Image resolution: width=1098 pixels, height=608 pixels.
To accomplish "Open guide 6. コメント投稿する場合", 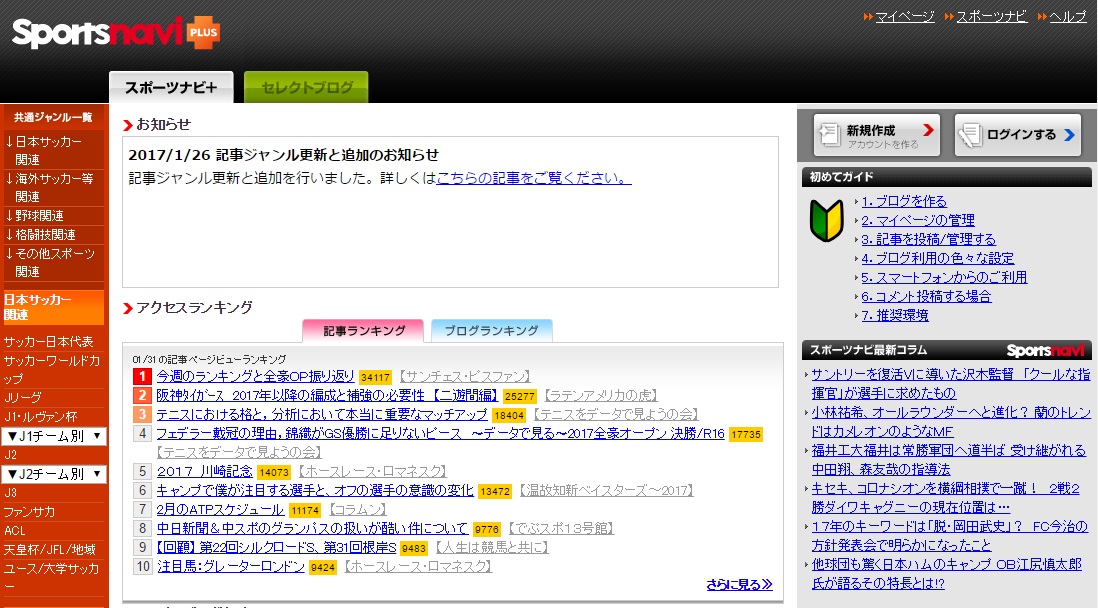I will tap(926, 296).
